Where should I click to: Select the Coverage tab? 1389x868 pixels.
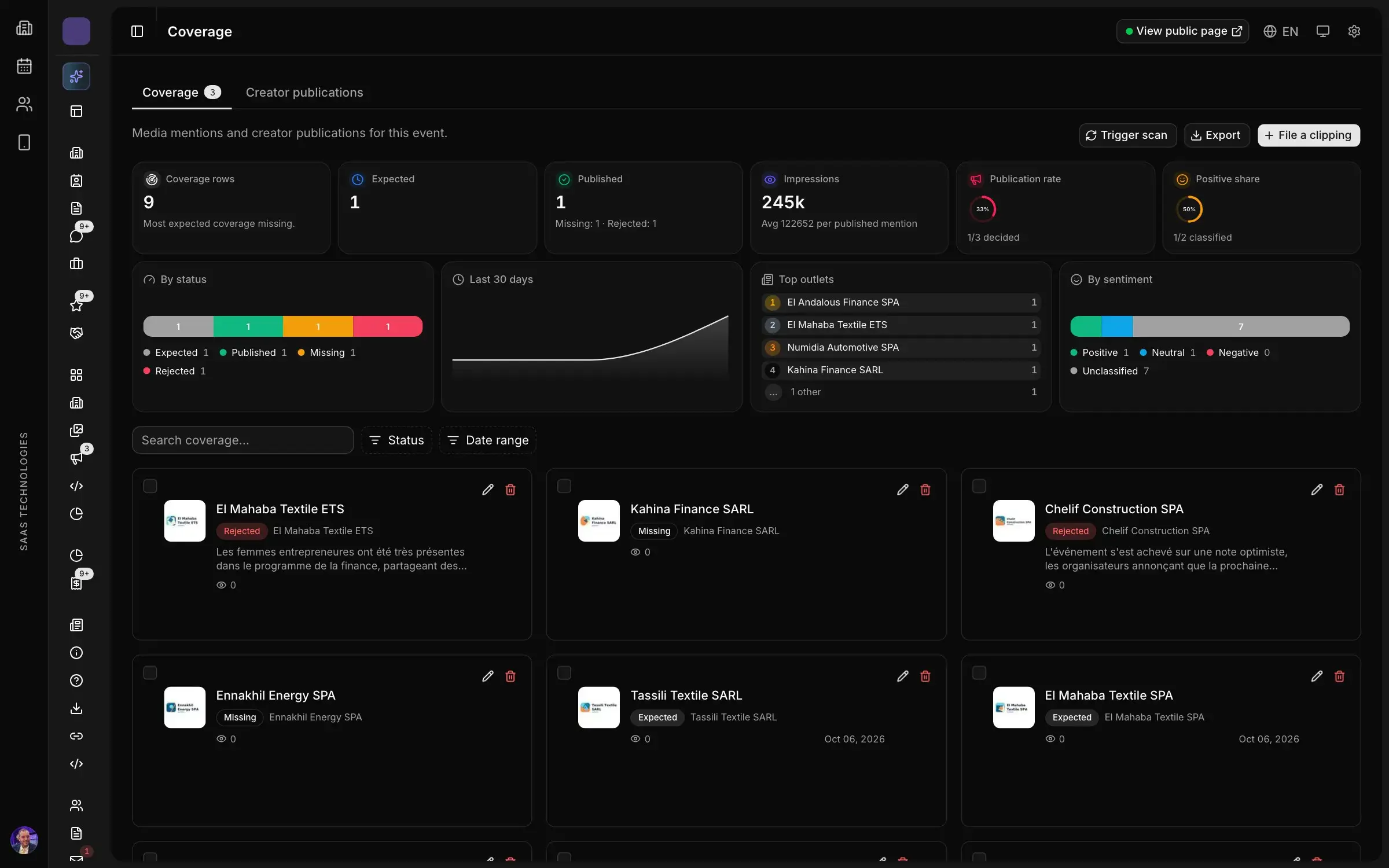tap(182, 93)
